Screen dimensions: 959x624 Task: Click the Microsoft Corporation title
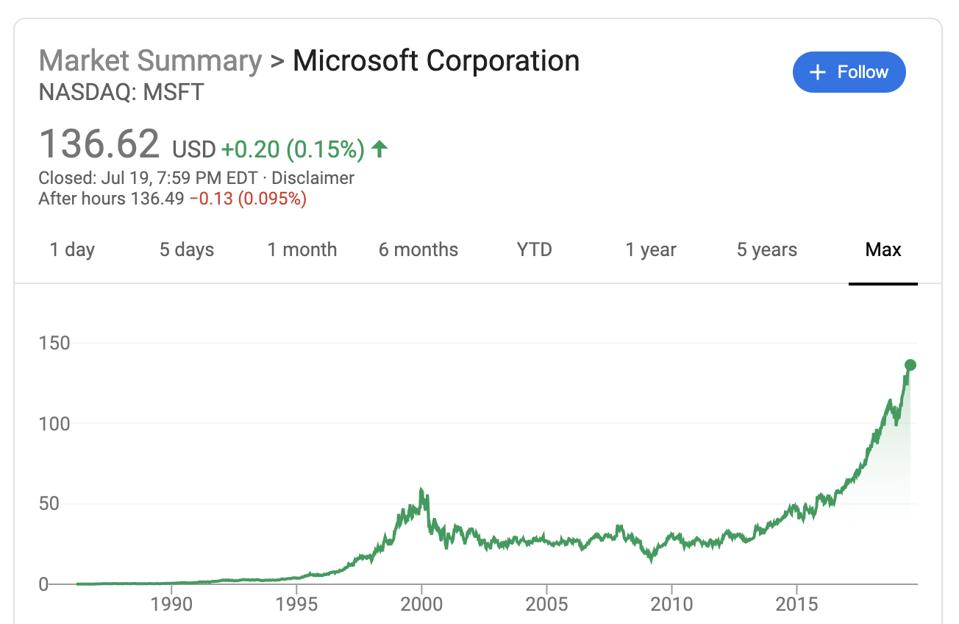point(436,61)
